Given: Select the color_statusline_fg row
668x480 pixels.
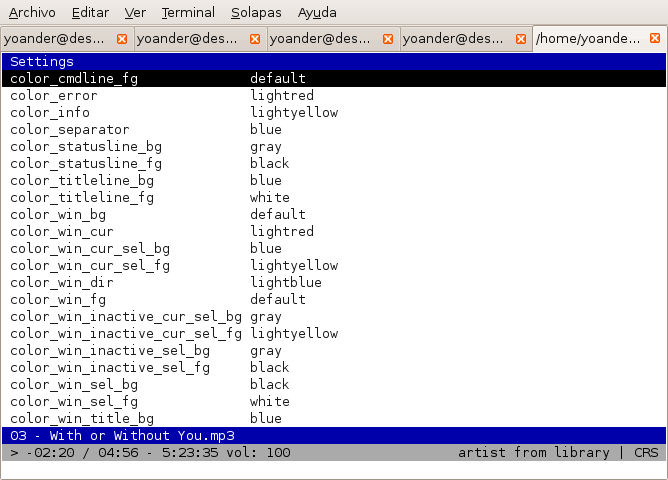Looking at the screenshot, I should click(334, 164).
